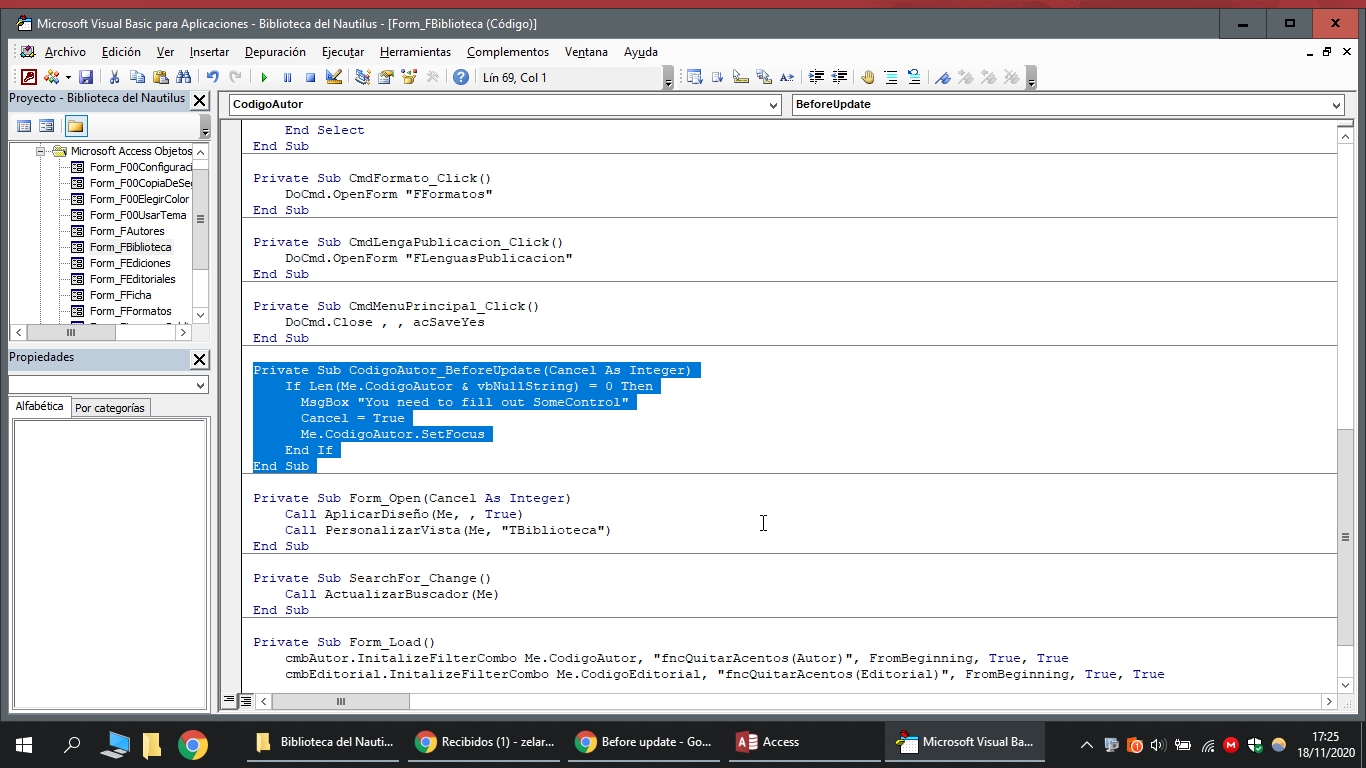Open the Object Browser toolbar icon
The width and height of the screenshot is (1366, 768).
coord(408,77)
